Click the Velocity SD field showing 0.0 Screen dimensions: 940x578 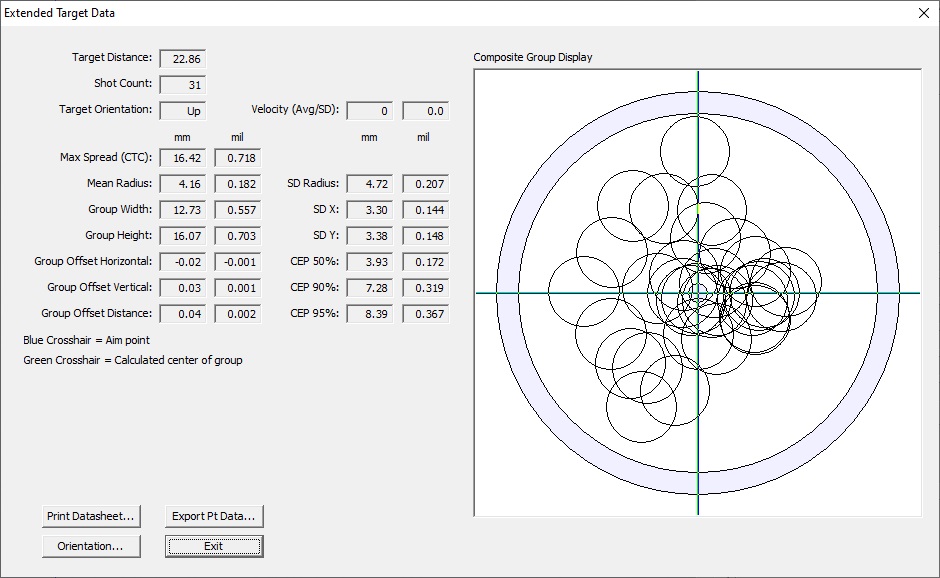(x=426, y=111)
